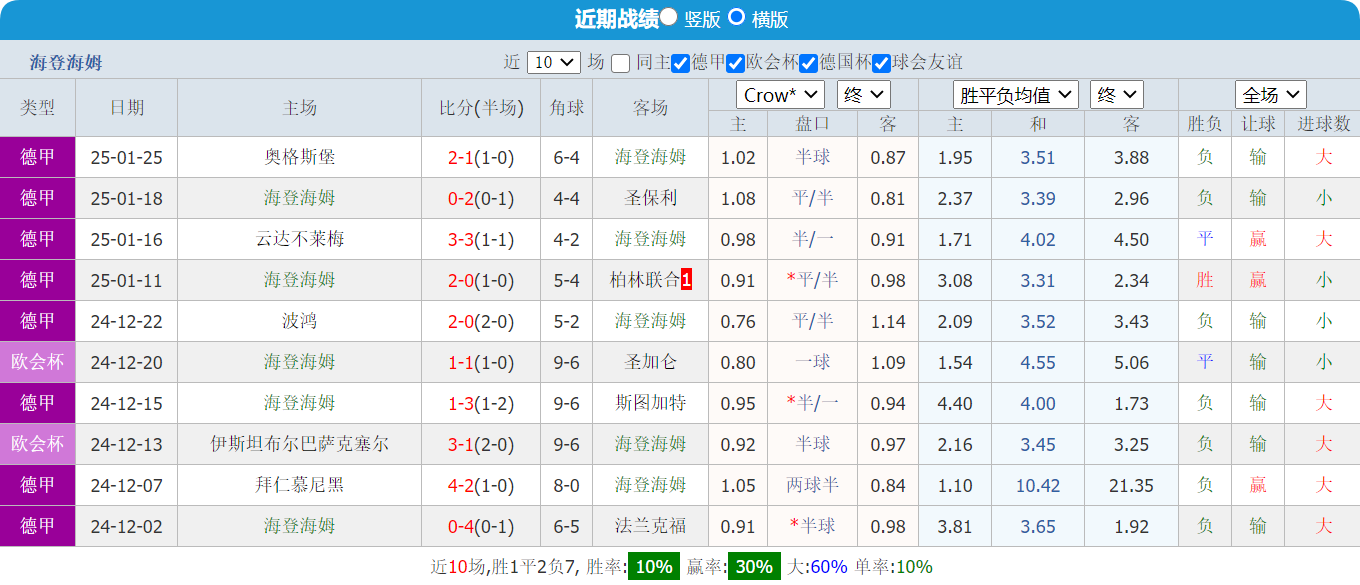Select the 竖版 layout radio button
1360x585 pixels.
[x=668, y=17]
